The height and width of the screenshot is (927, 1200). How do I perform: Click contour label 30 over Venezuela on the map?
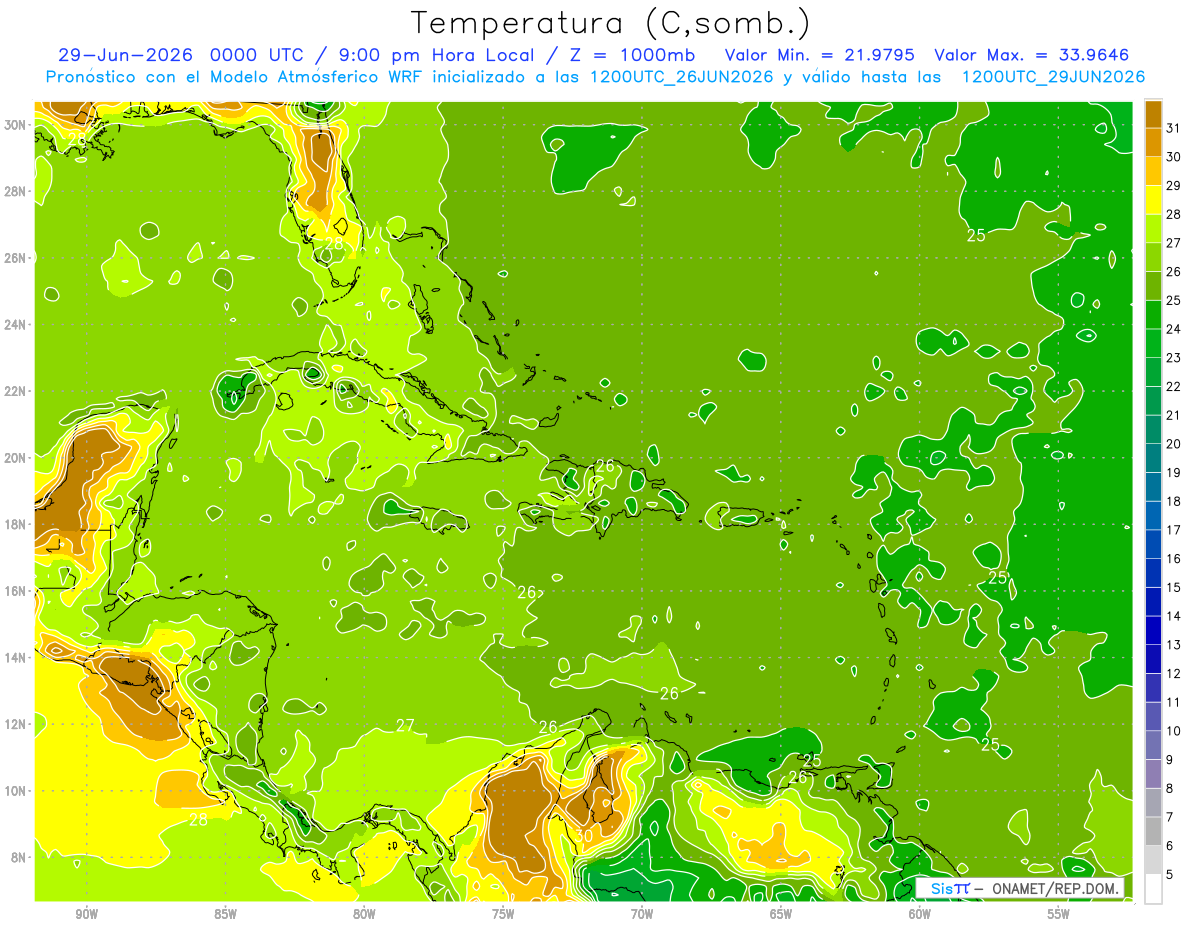click(x=584, y=835)
